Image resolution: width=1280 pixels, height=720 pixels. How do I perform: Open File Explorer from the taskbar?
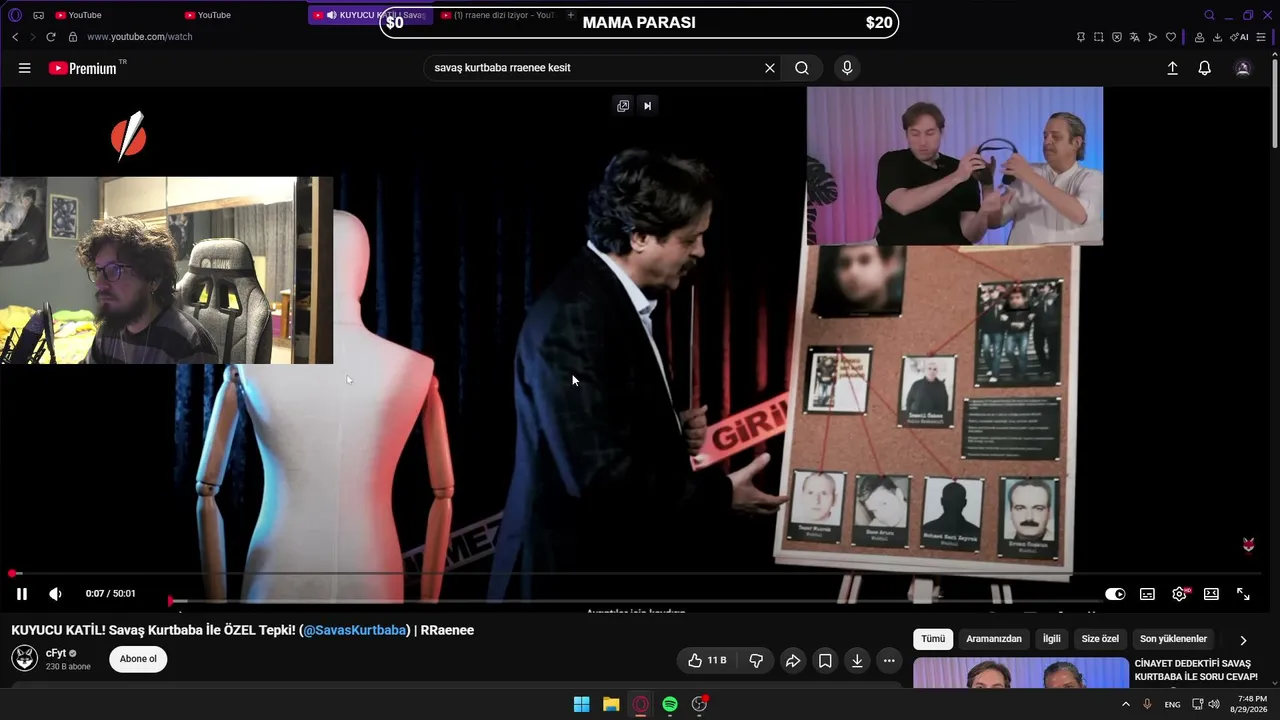(x=611, y=705)
